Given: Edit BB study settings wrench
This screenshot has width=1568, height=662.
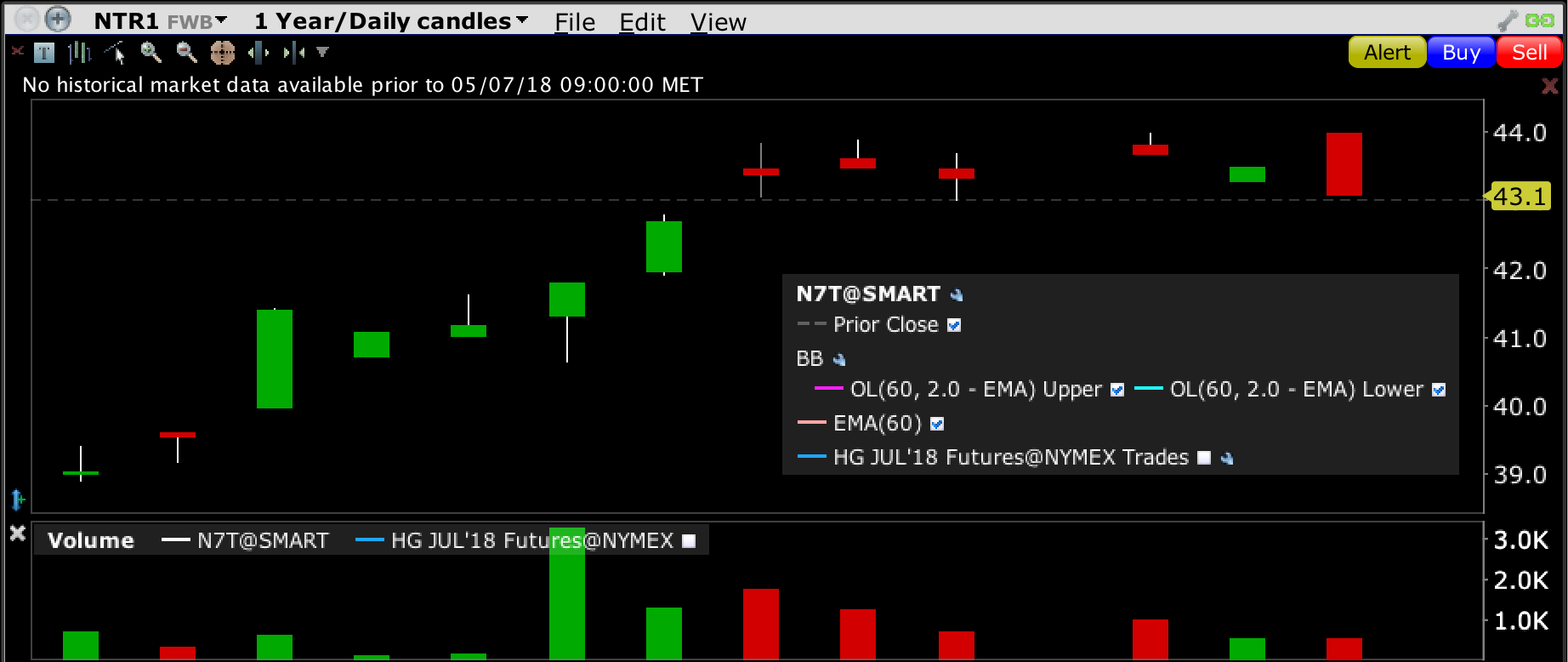Looking at the screenshot, I should pyautogui.click(x=839, y=360).
